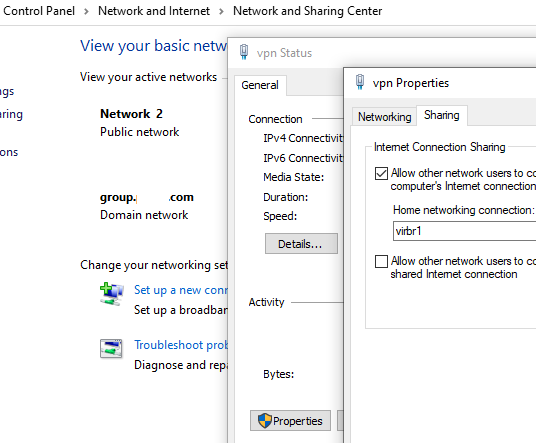Select the Sharing tab
536x443 pixels.
pos(442,115)
